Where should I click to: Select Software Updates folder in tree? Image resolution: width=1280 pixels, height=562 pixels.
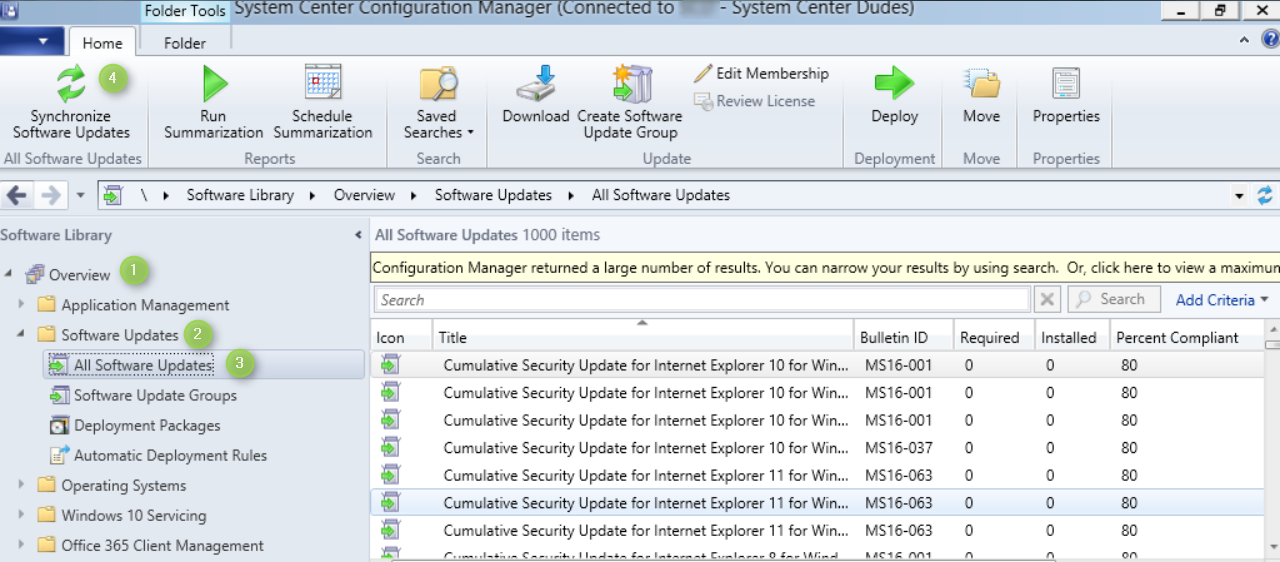[120, 335]
